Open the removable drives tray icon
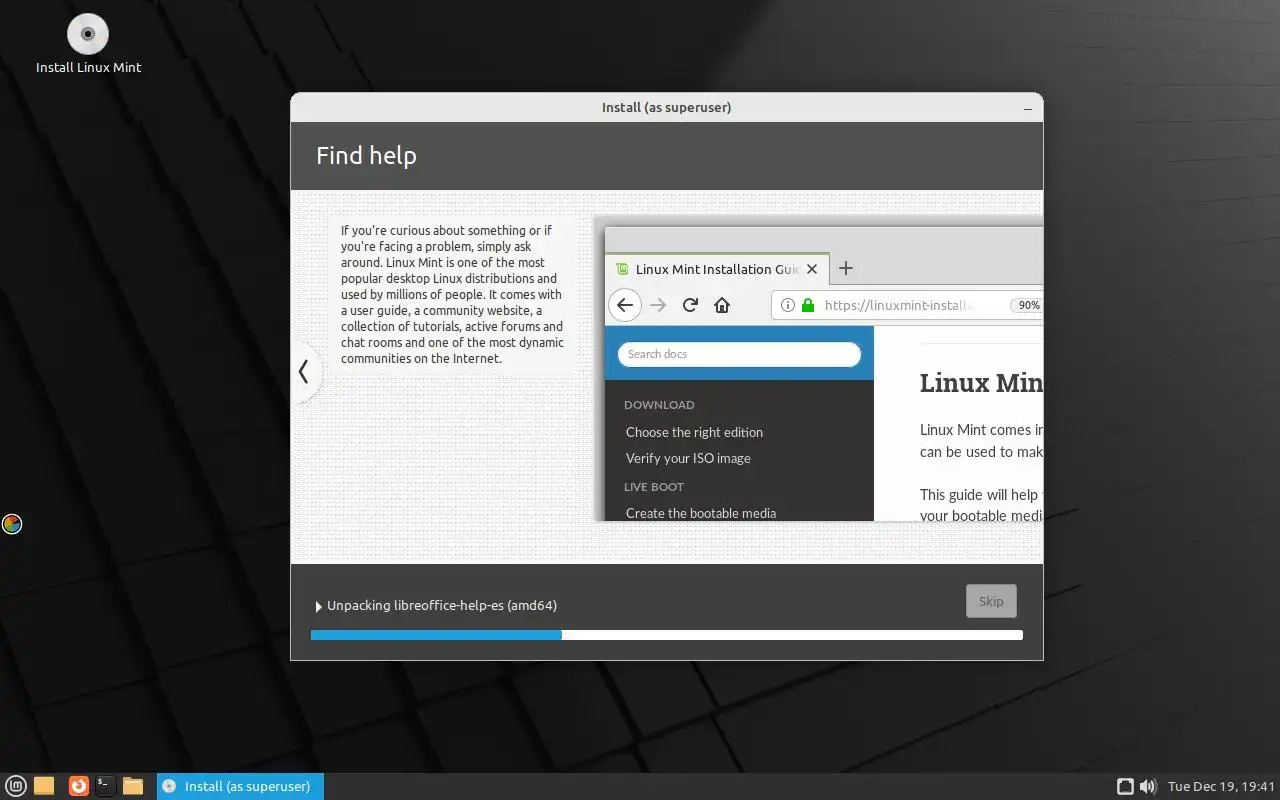 point(1125,786)
